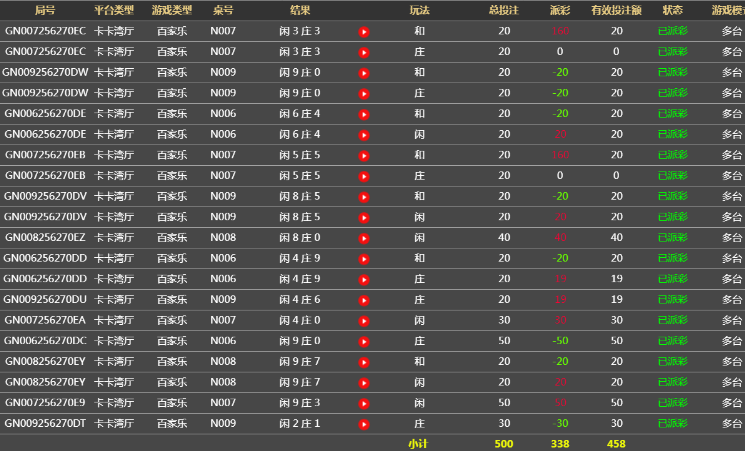Play video replay for round GN009256270DU
The width and height of the screenshot is (745, 451).
[364, 300]
